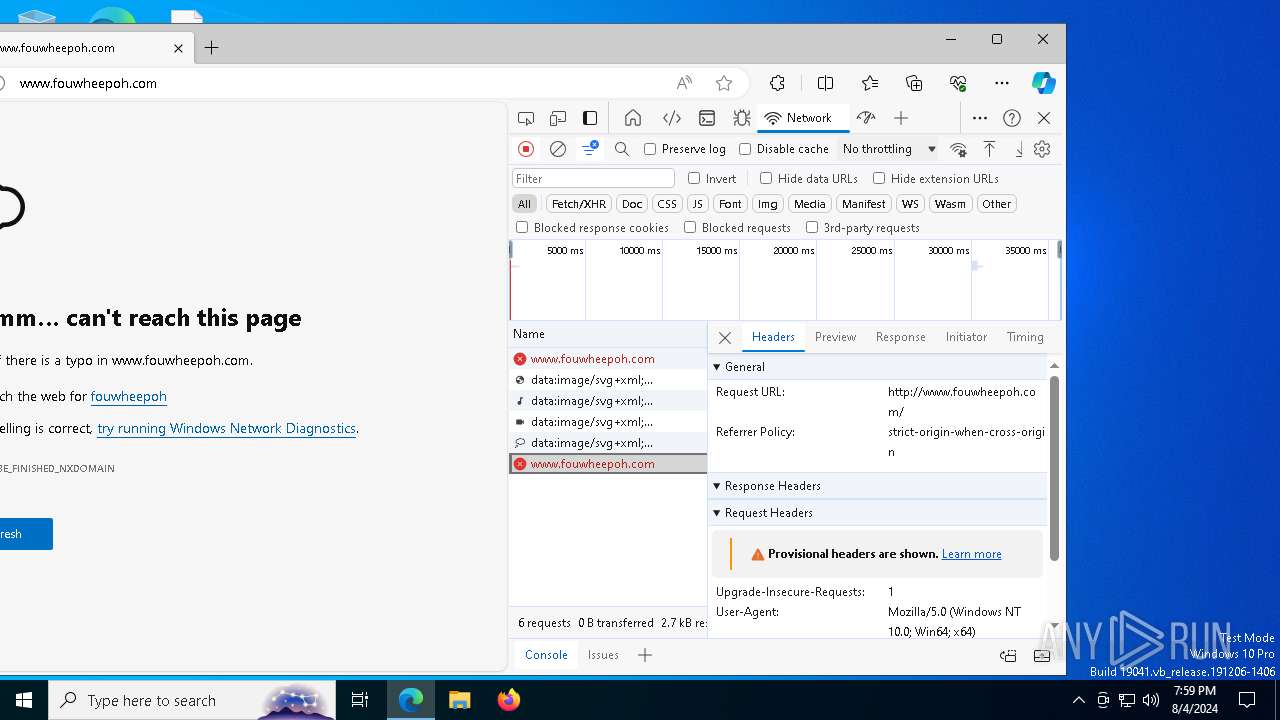Clear the network log
The width and height of the screenshot is (1280, 720).
tap(558, 149)
